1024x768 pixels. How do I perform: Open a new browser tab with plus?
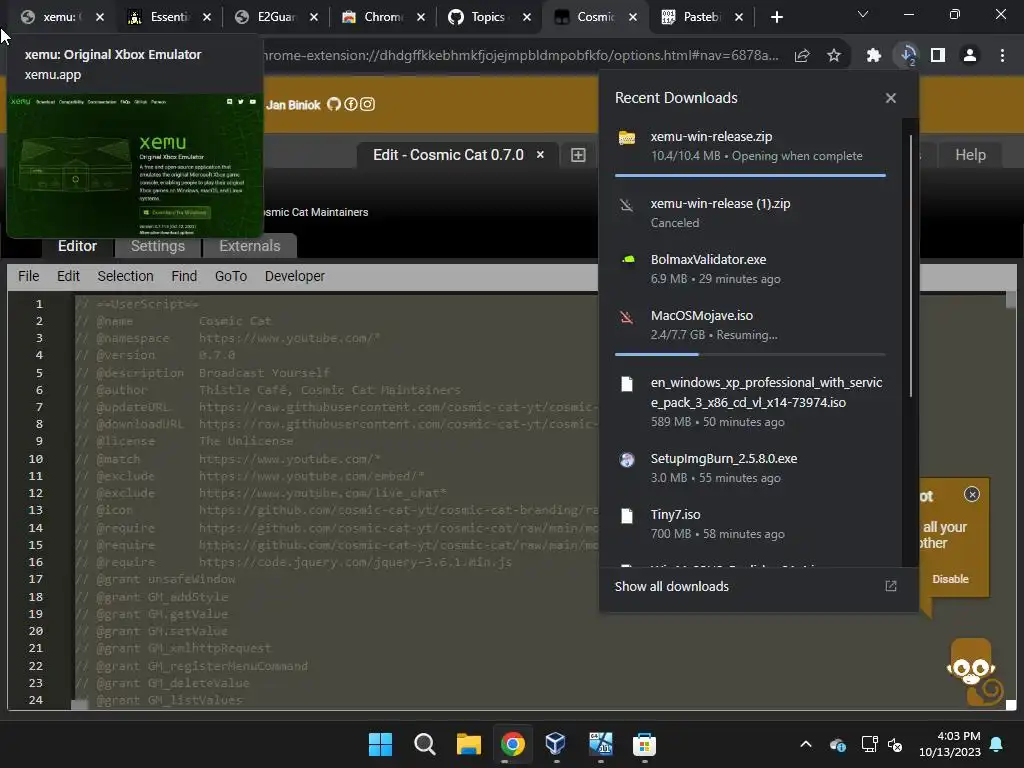[776, 17]
